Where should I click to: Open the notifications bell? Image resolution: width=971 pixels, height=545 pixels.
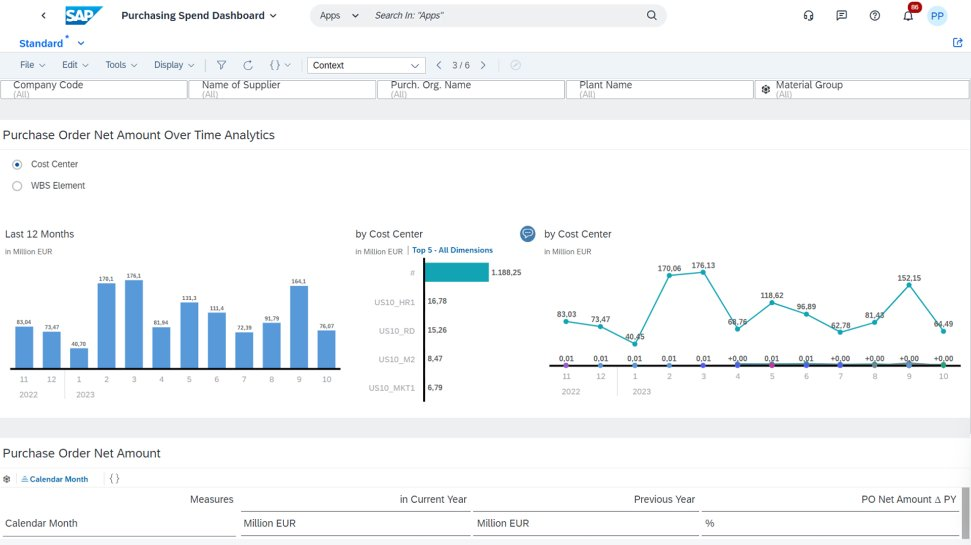click(x=908, y=16)
